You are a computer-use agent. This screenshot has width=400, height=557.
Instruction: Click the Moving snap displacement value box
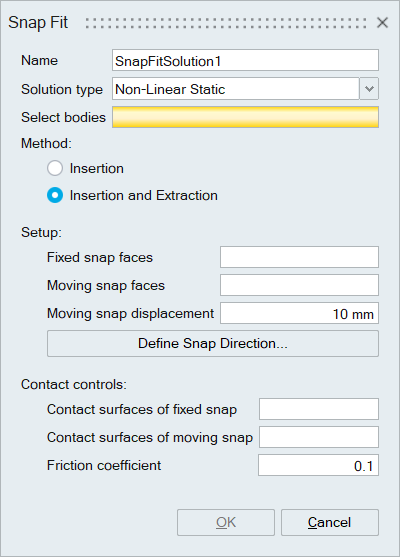pos(299,313)
